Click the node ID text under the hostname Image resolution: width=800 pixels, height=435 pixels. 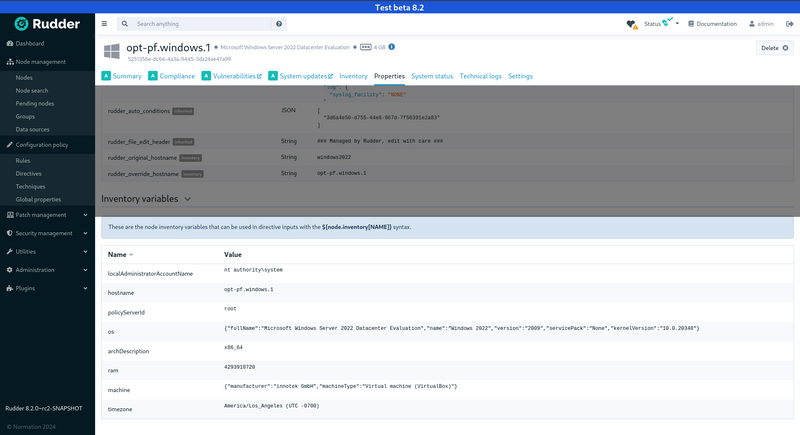pos(179,59)
